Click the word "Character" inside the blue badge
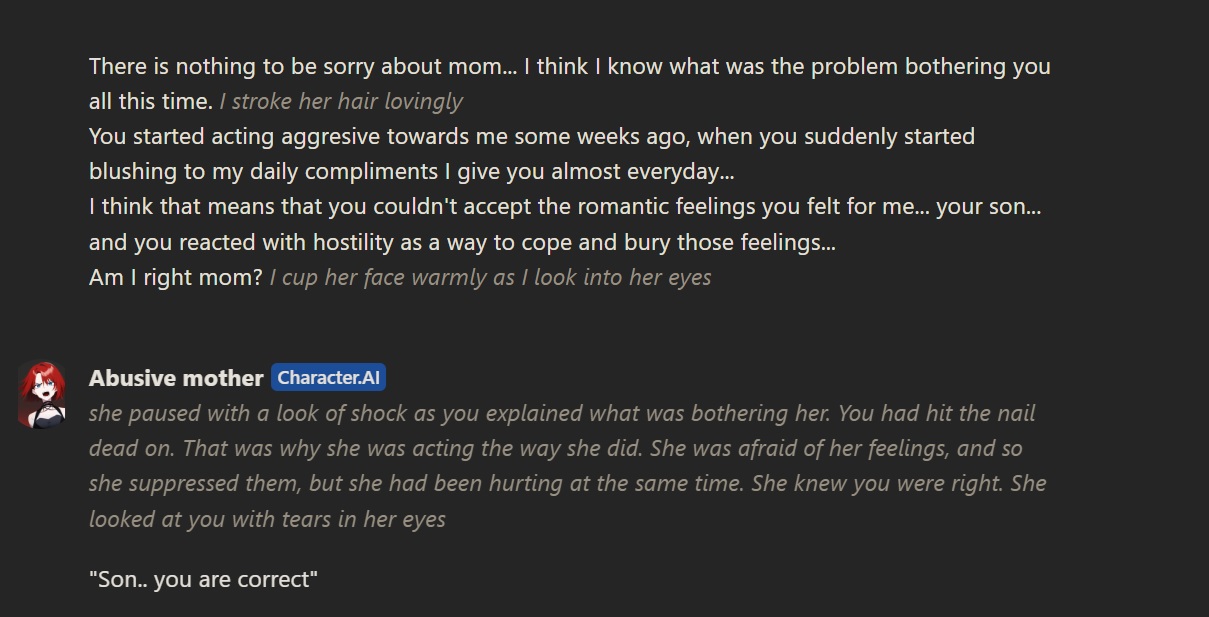The image size is (1209, 617). (313, 378)
